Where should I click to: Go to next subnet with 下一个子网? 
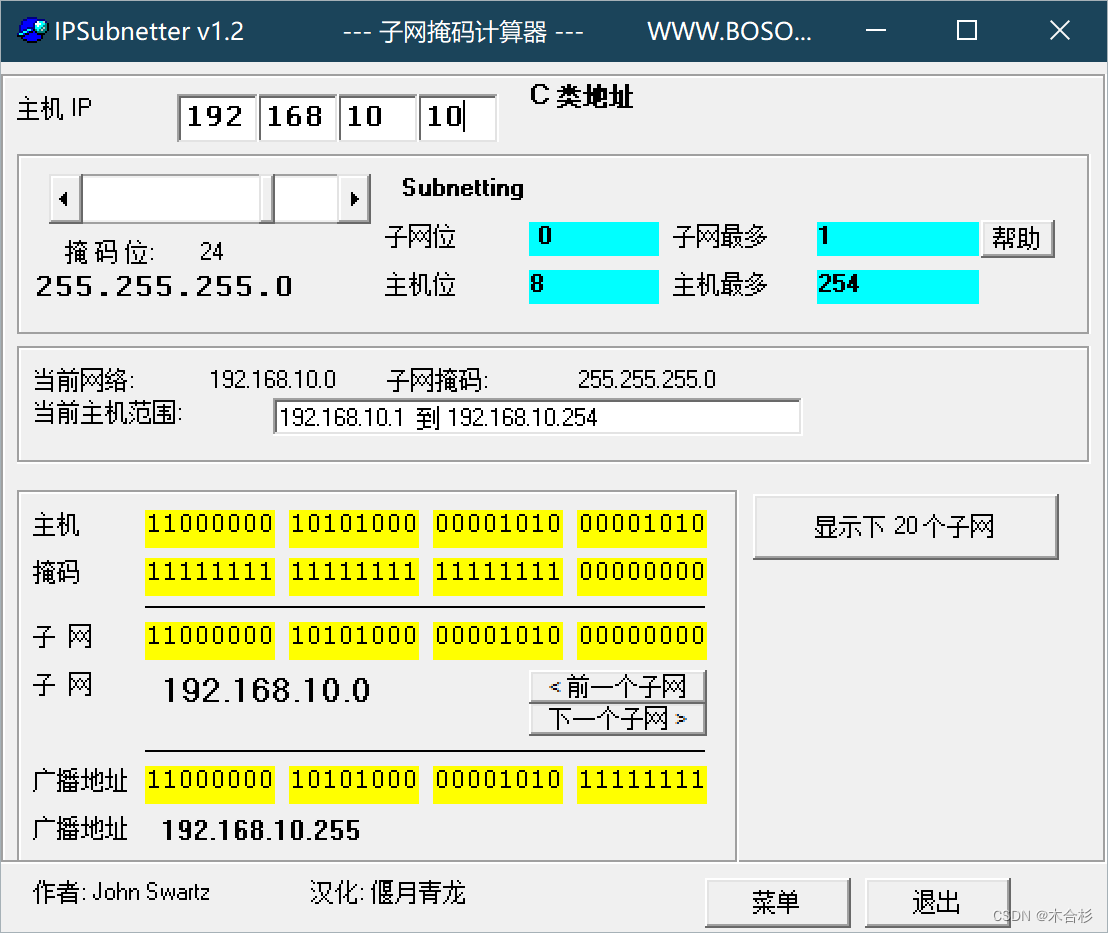[618, 719]
